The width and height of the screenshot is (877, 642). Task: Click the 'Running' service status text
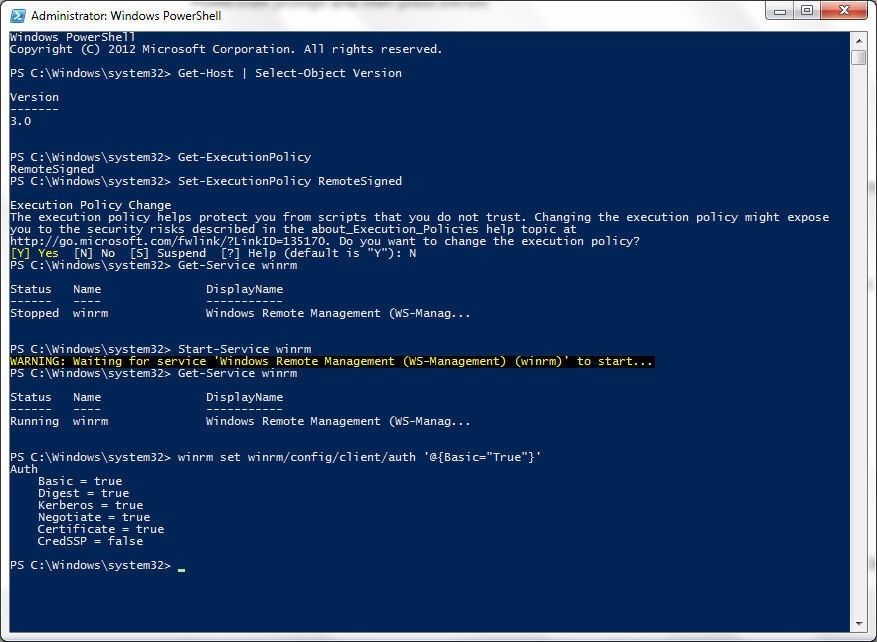click(x=34, y=421)
